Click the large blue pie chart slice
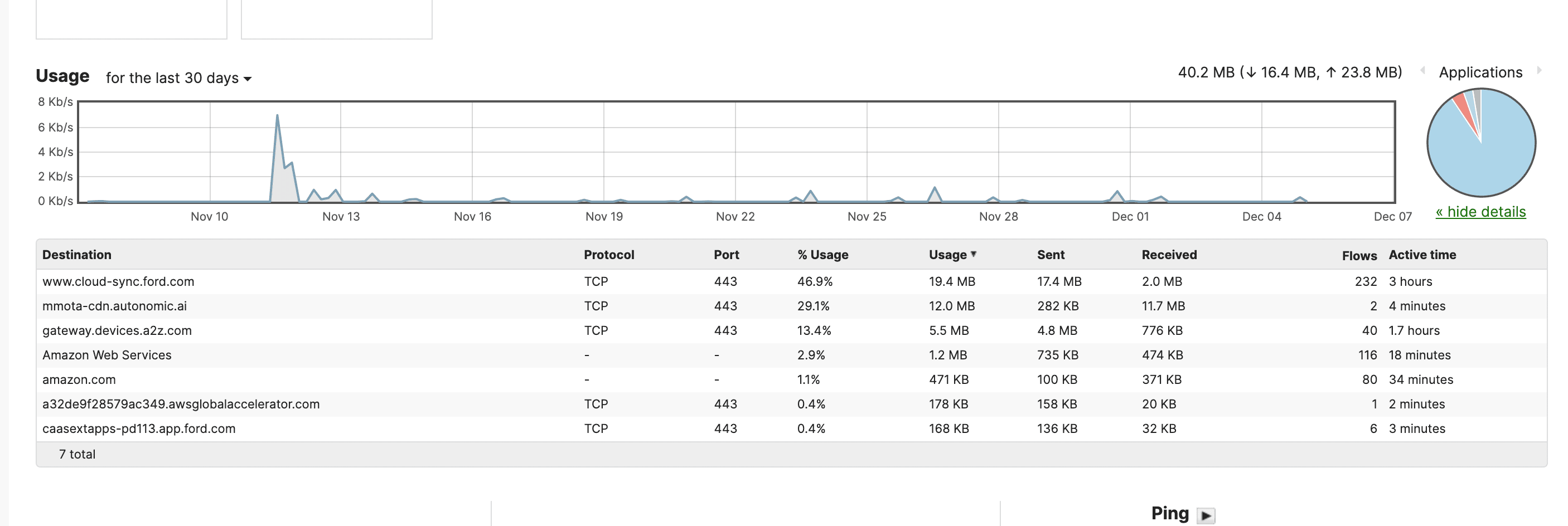Image resolution: width=1568 pixels, height=526 pixels. [1497, 152]
